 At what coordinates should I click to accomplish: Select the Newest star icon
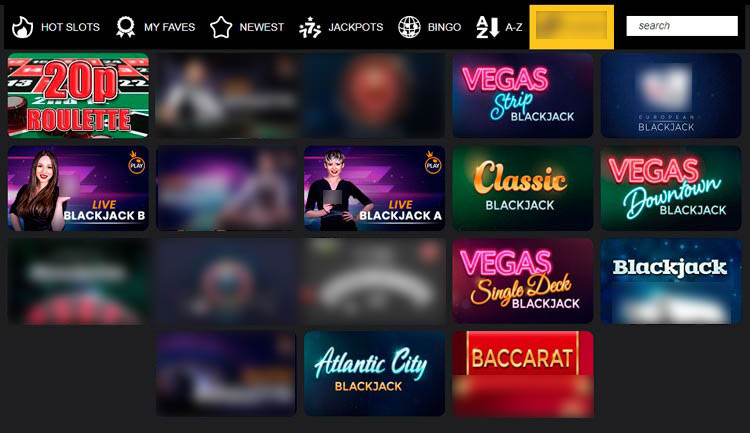pyautogui.click(x=221, y=27)
